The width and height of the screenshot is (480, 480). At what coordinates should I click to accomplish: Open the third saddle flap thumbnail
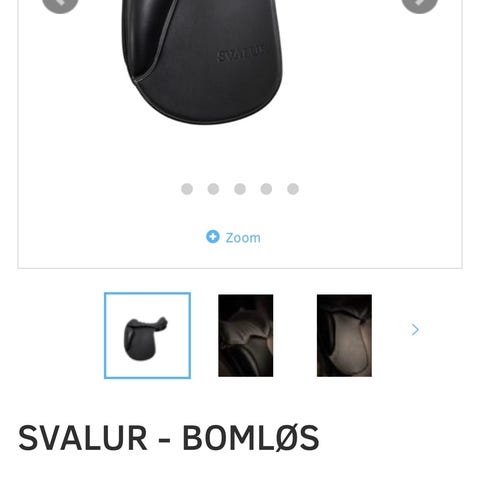[x=344, y=336]
